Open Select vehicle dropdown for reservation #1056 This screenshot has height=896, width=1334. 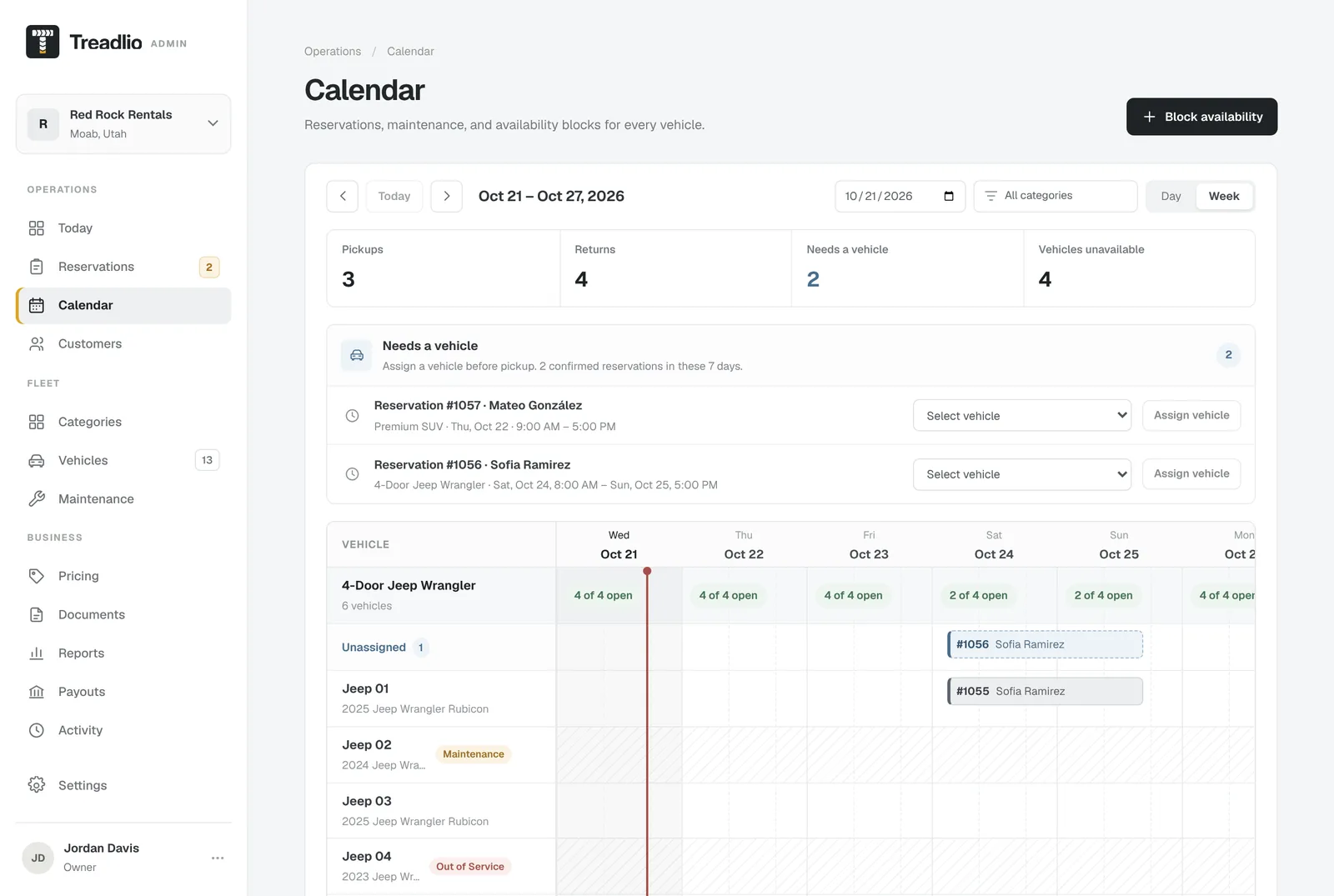click(x=1022, y=474)
